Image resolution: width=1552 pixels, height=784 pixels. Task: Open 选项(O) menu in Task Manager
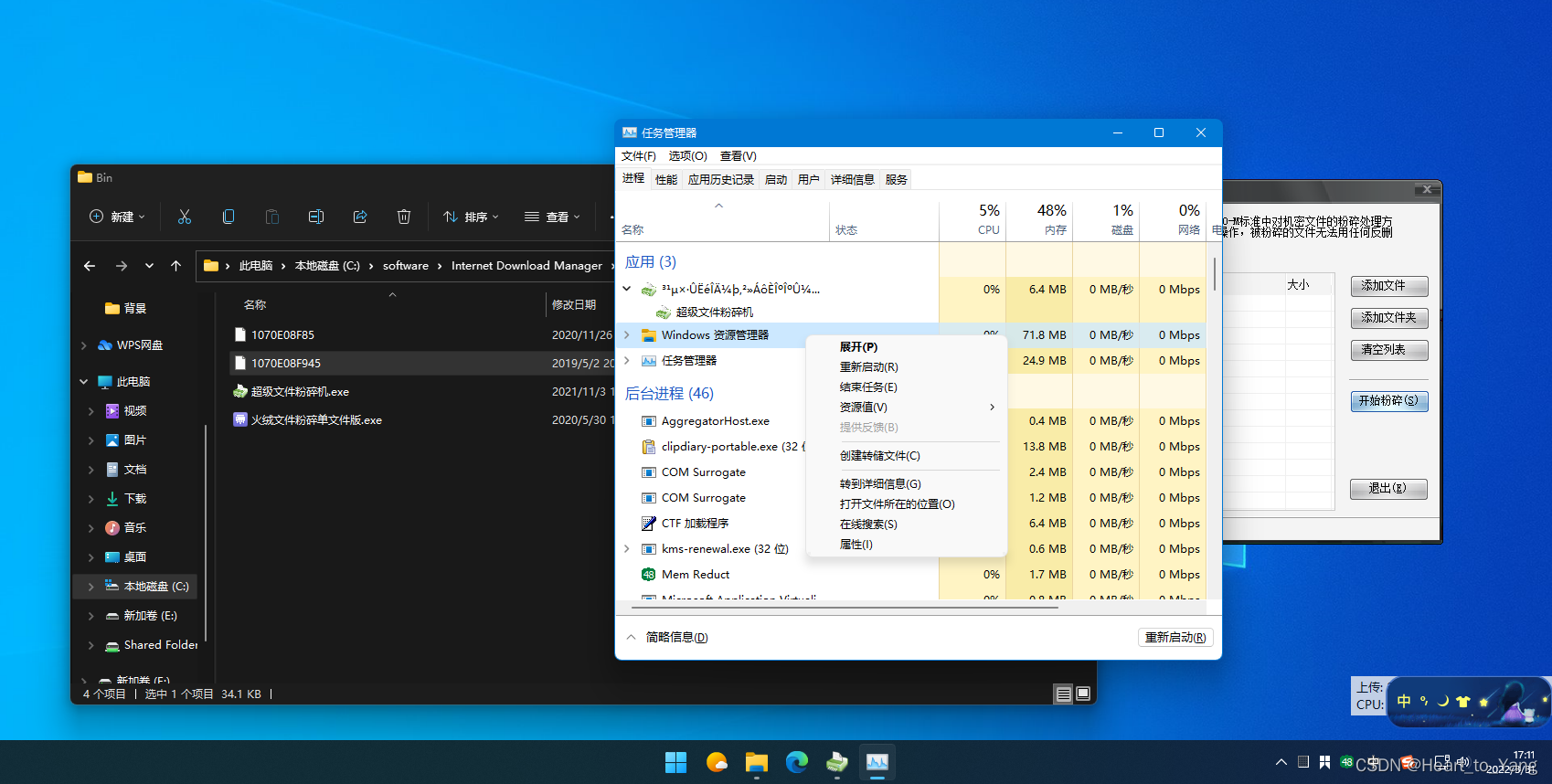coord(687,156)
